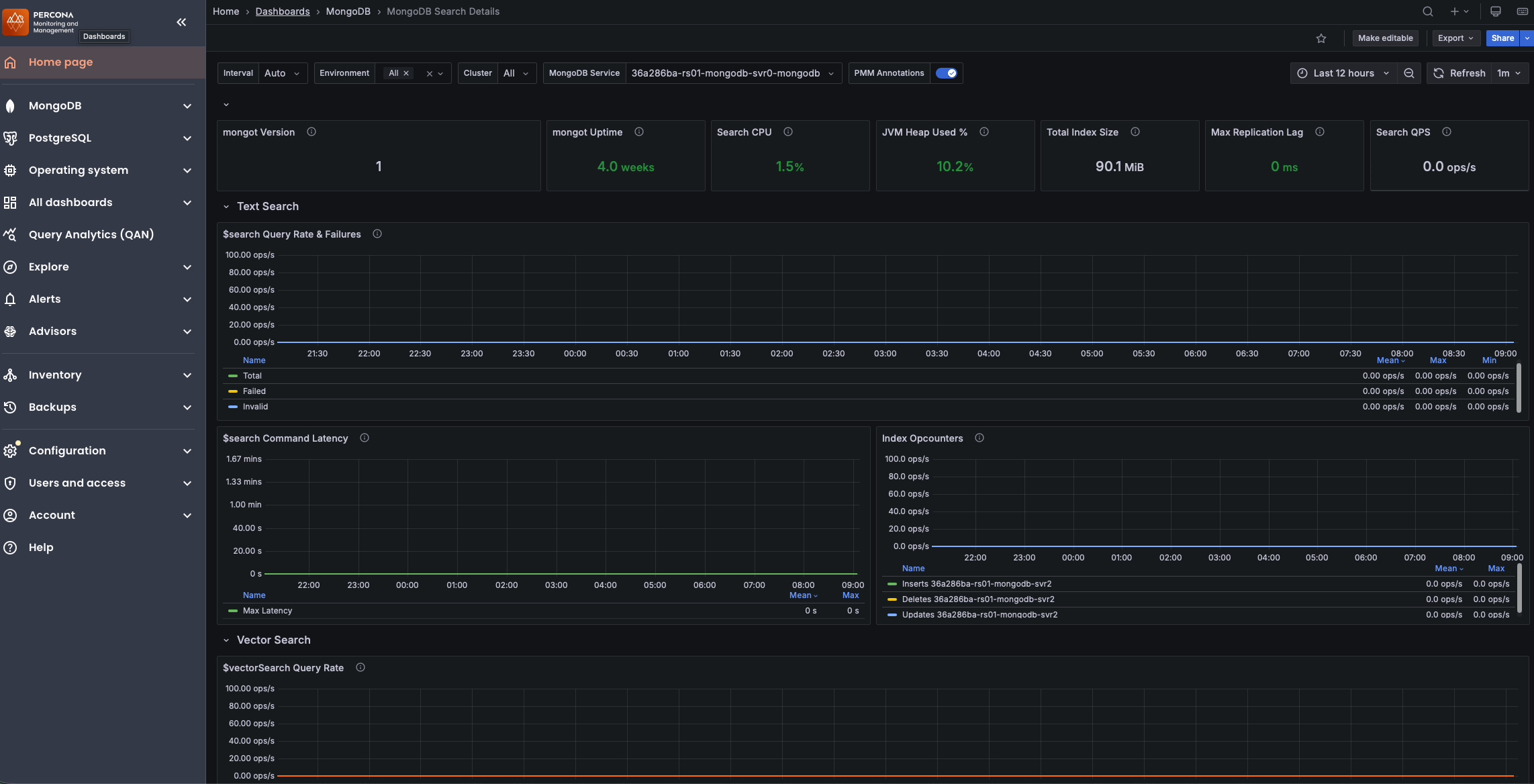Viewport: 1534px width, 784px height.
Task: Click the Share button
Action: pos(1502,38)
